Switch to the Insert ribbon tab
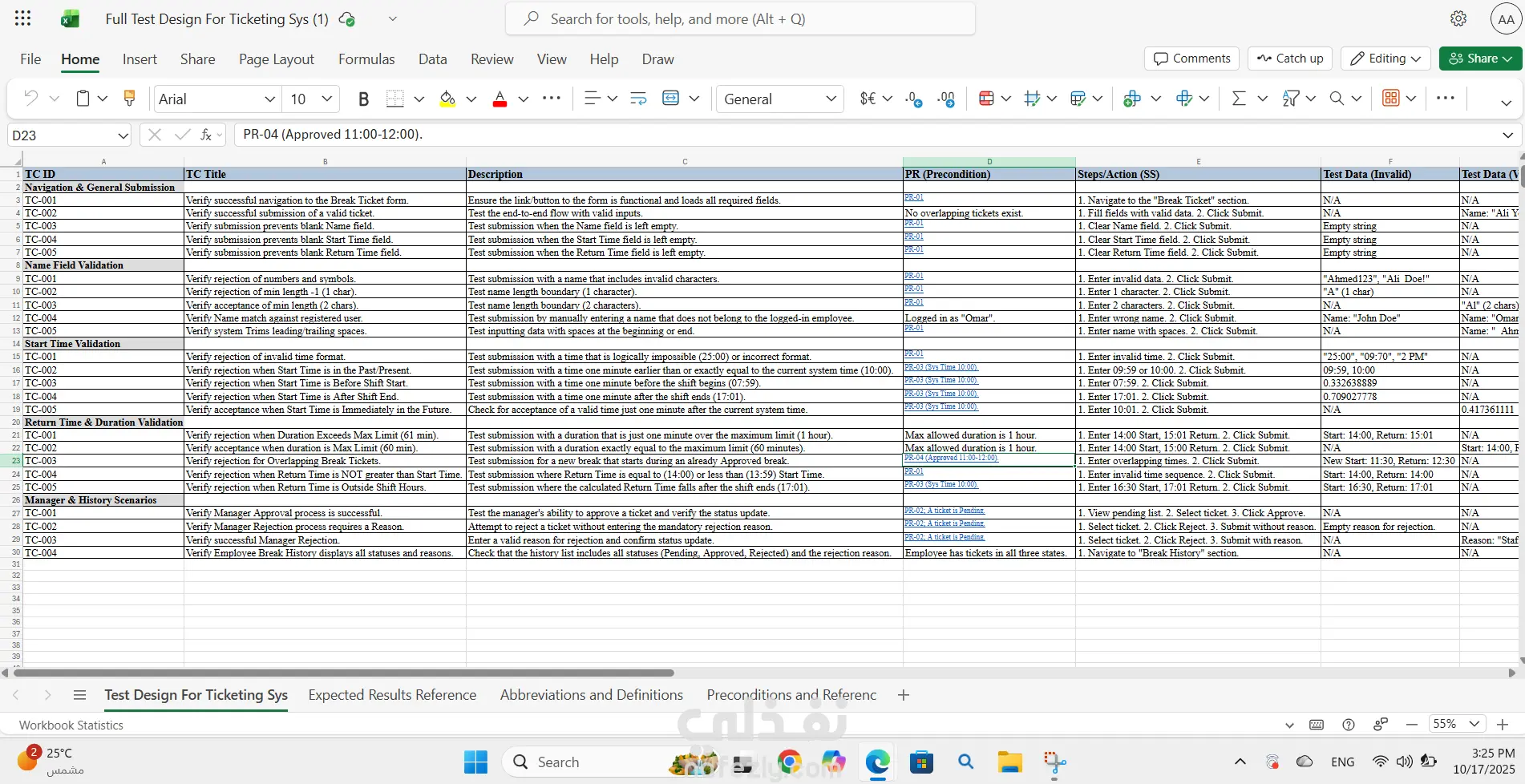Screen dimensions: 1525x784 [x=140, y=59]
